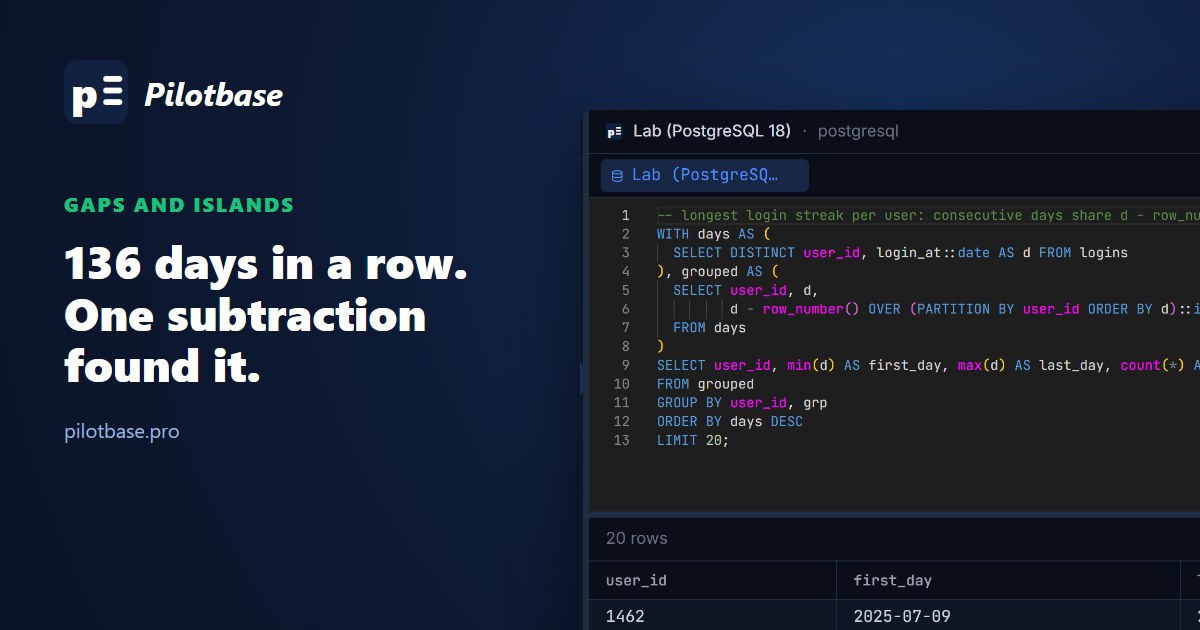Click the '20 rows' result count
This screenshot has height=630, width=1200.
point(636,538)
